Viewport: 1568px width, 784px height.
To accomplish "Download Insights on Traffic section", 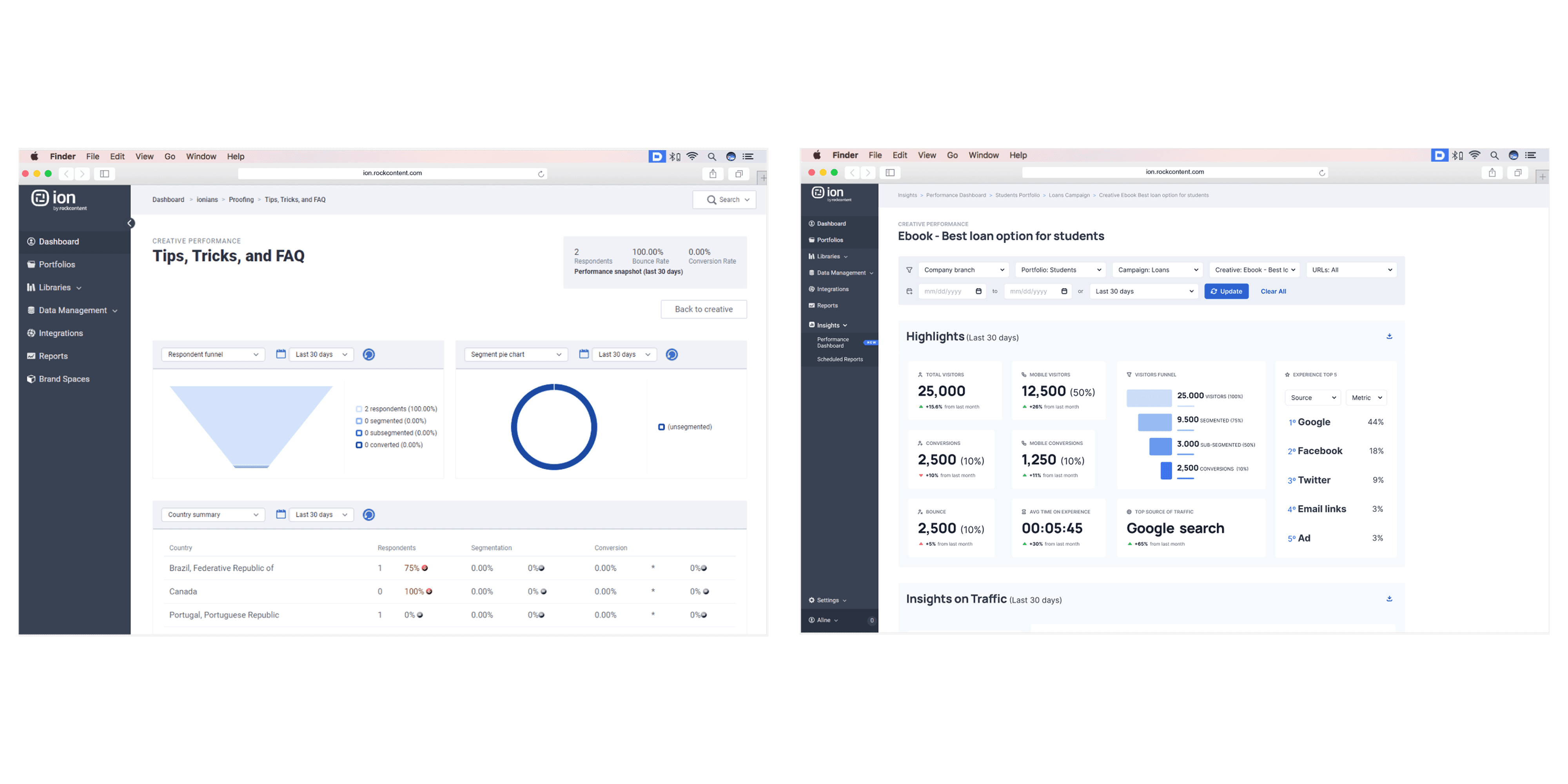I will (x=1389, y=598).
